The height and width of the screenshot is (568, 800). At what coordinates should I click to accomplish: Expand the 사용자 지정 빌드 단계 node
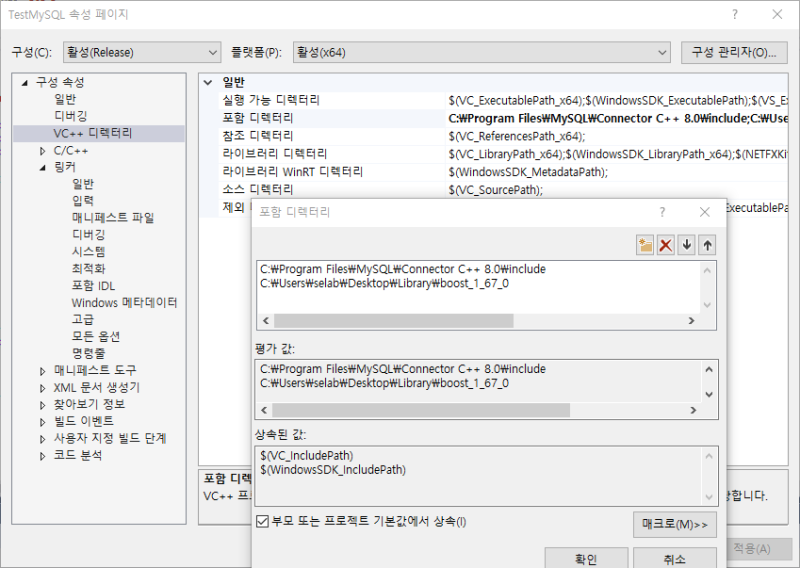coord(43,439)
